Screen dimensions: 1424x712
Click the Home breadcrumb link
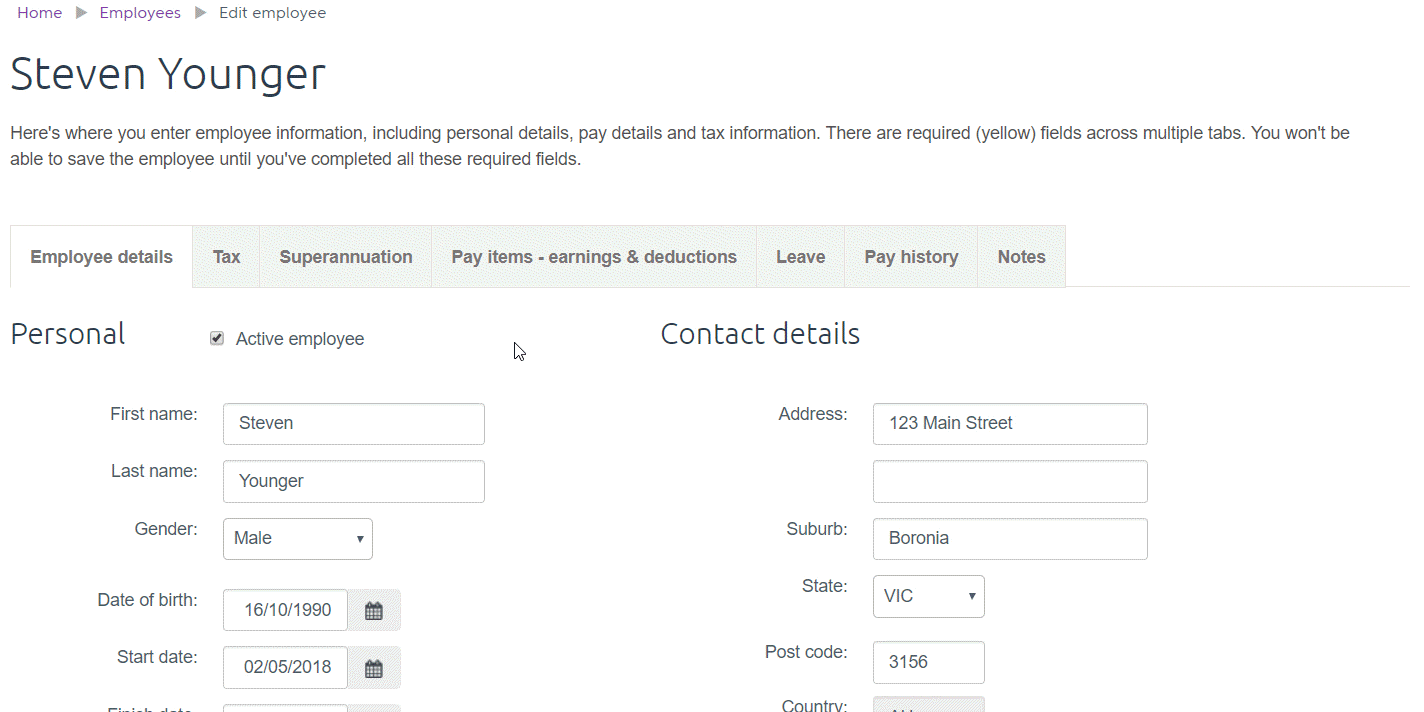(39, 13)
